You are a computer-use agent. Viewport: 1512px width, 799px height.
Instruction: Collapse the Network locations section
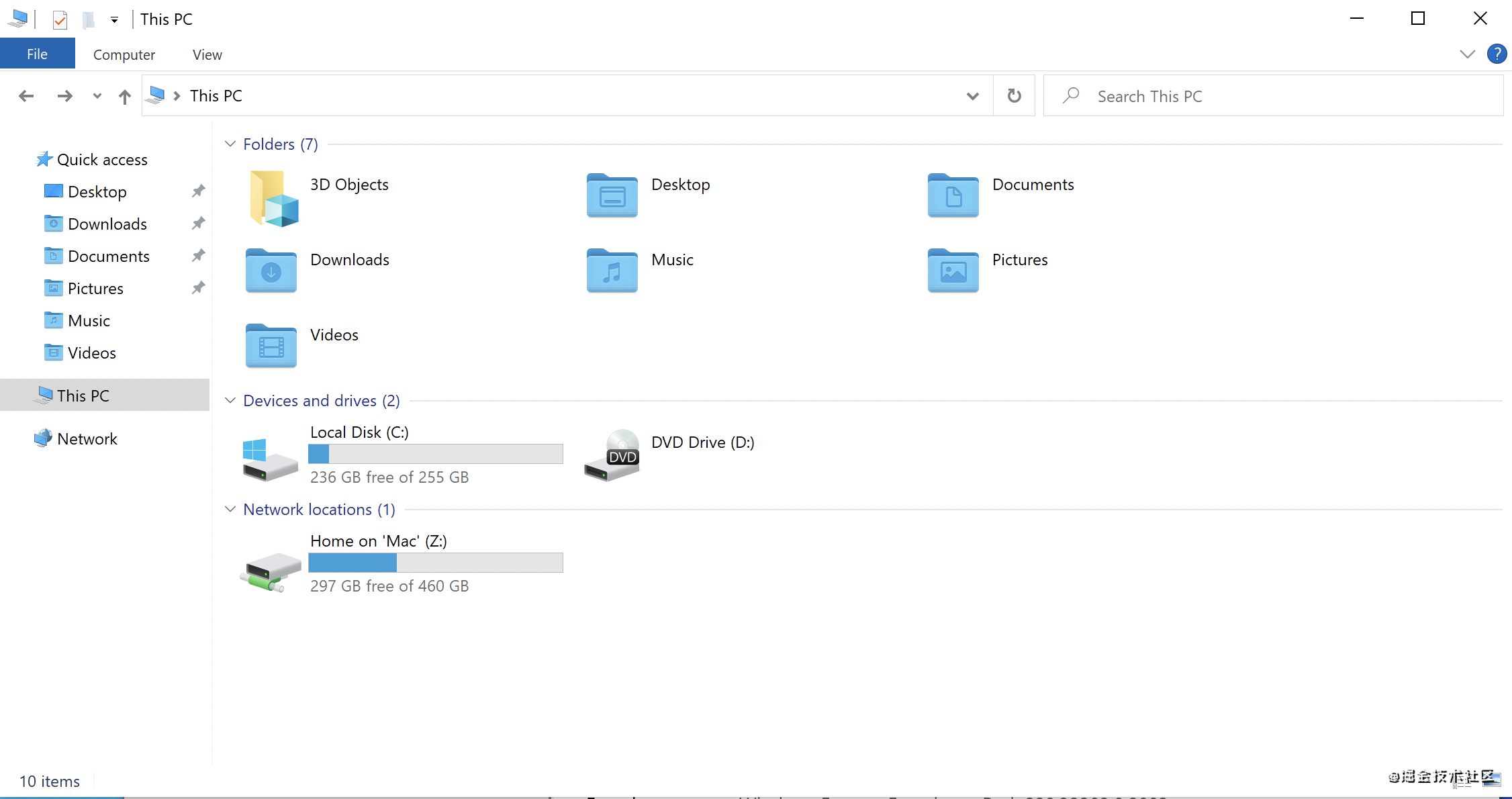click(x=231, y=509)
